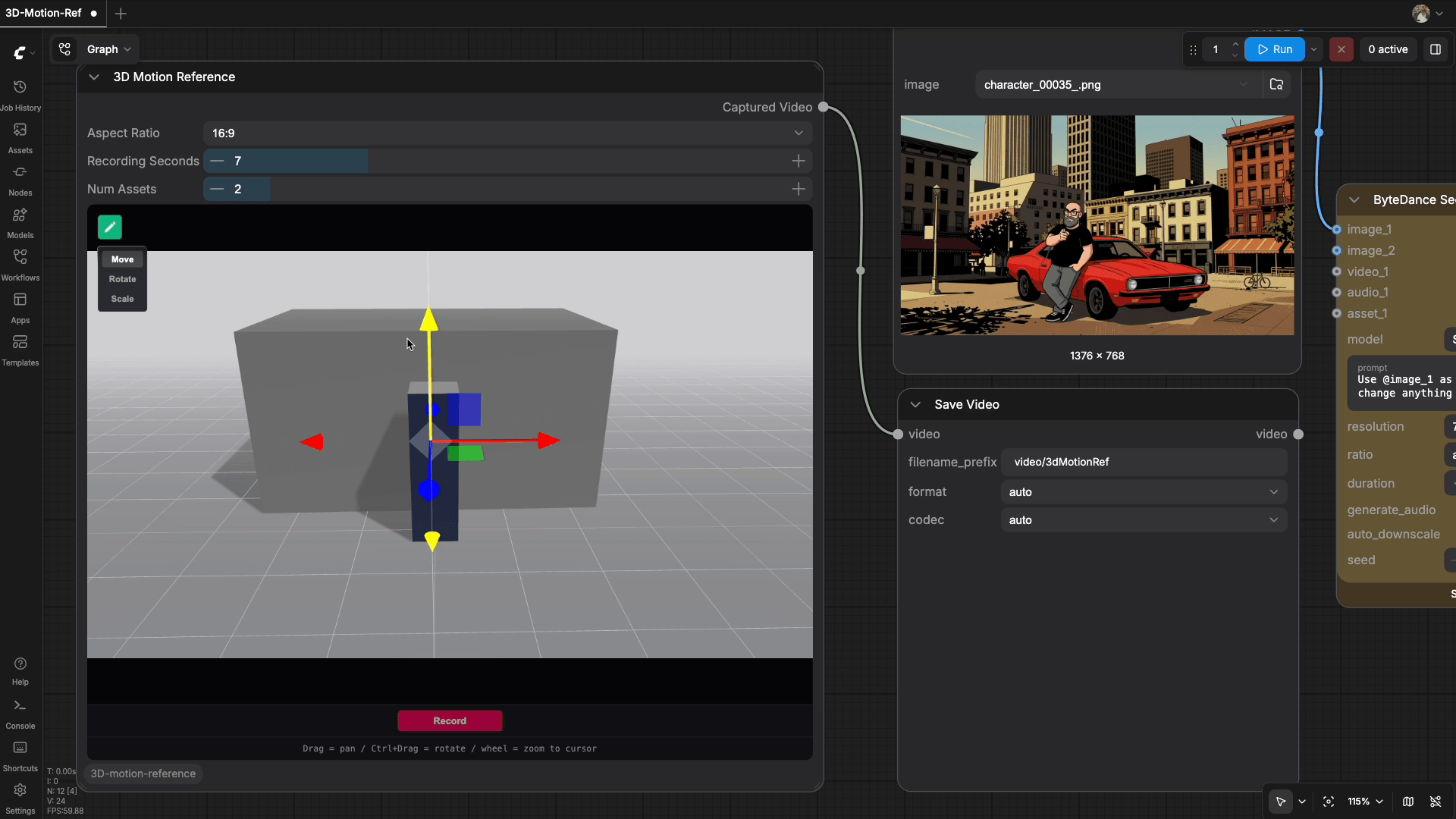Viewport: 1456px width, 819px height.
Task: Toggle the canvas minimap
Action: tap(1408, 802)
